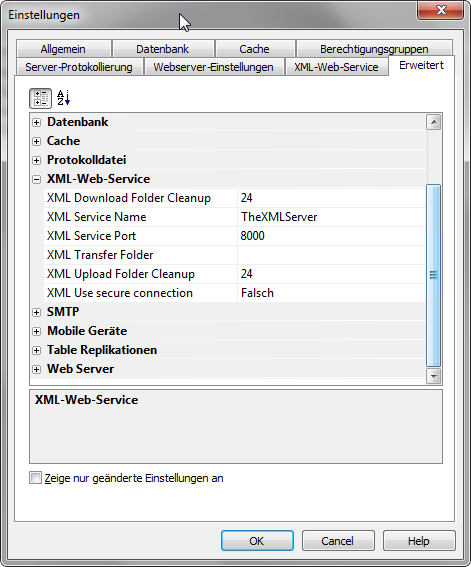The height and width of the screenshot is (567, 471).
Task: Expand the Cache category
Action: coord(36,141)
